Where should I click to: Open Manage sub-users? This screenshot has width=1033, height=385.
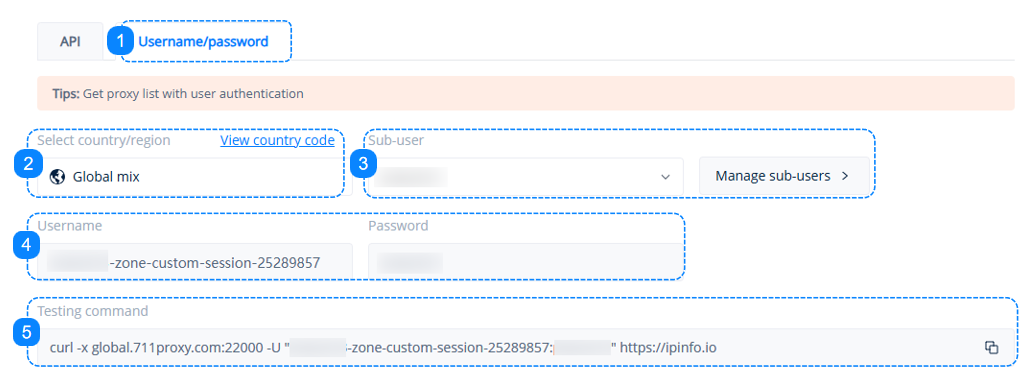click(785, 176)
